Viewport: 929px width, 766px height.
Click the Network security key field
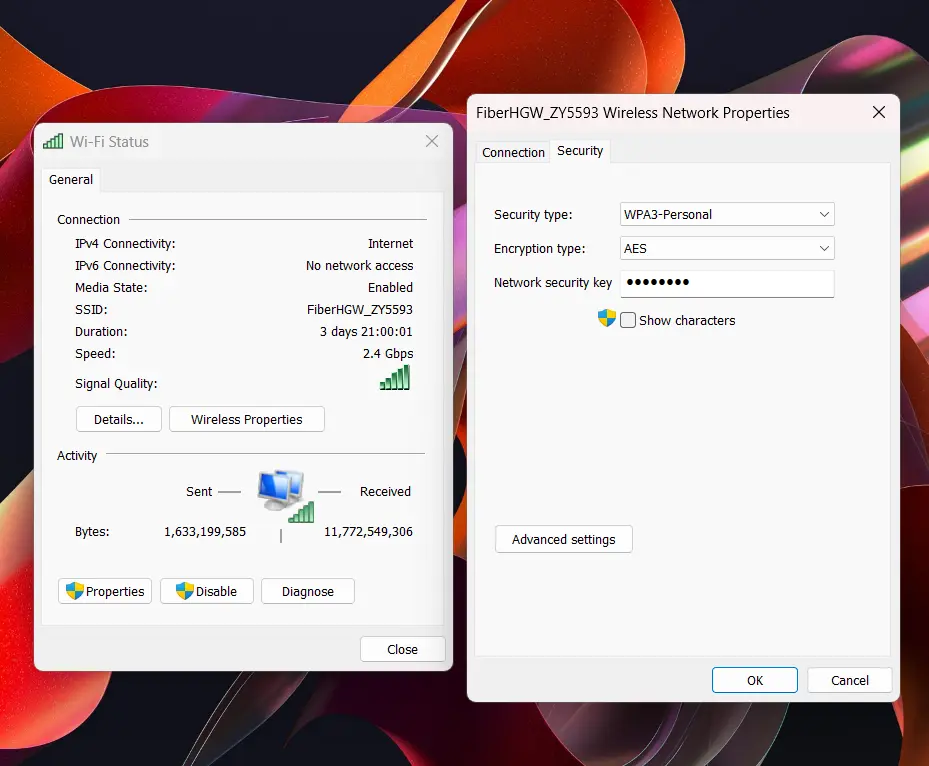click(726, 283)
